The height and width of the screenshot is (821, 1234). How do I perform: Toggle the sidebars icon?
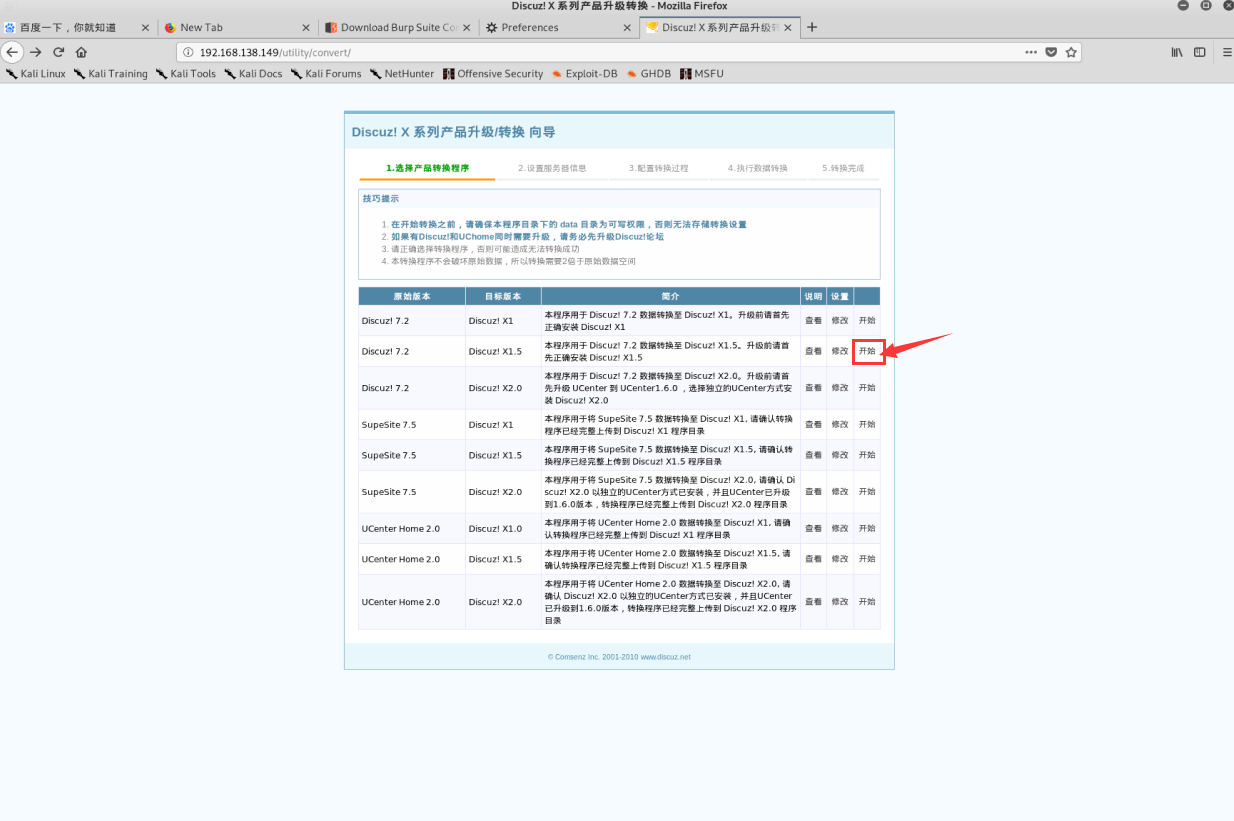(x=1200, y=52)
